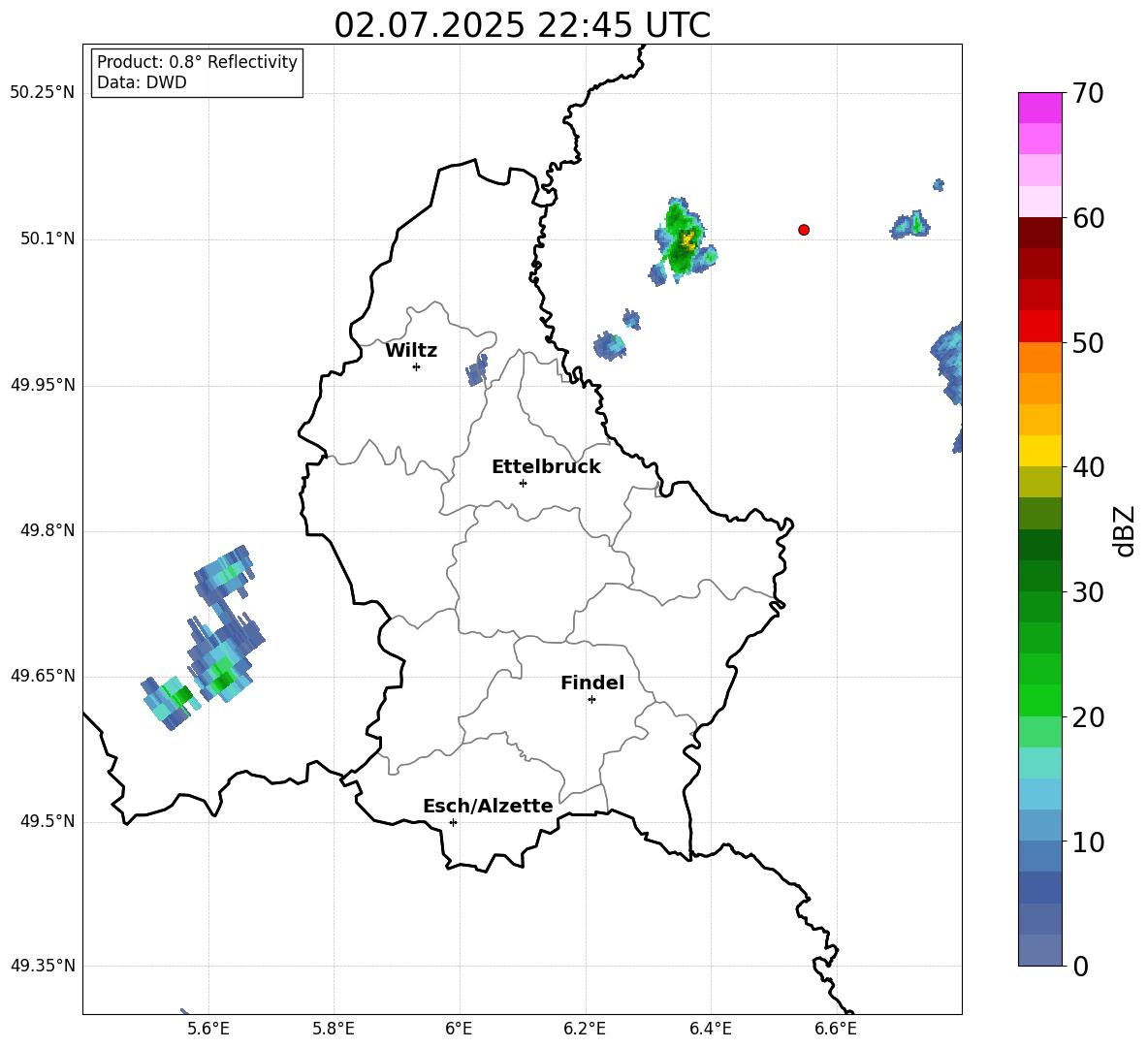
Task: Click the Findel city label
Action: (x=592, y=683)
